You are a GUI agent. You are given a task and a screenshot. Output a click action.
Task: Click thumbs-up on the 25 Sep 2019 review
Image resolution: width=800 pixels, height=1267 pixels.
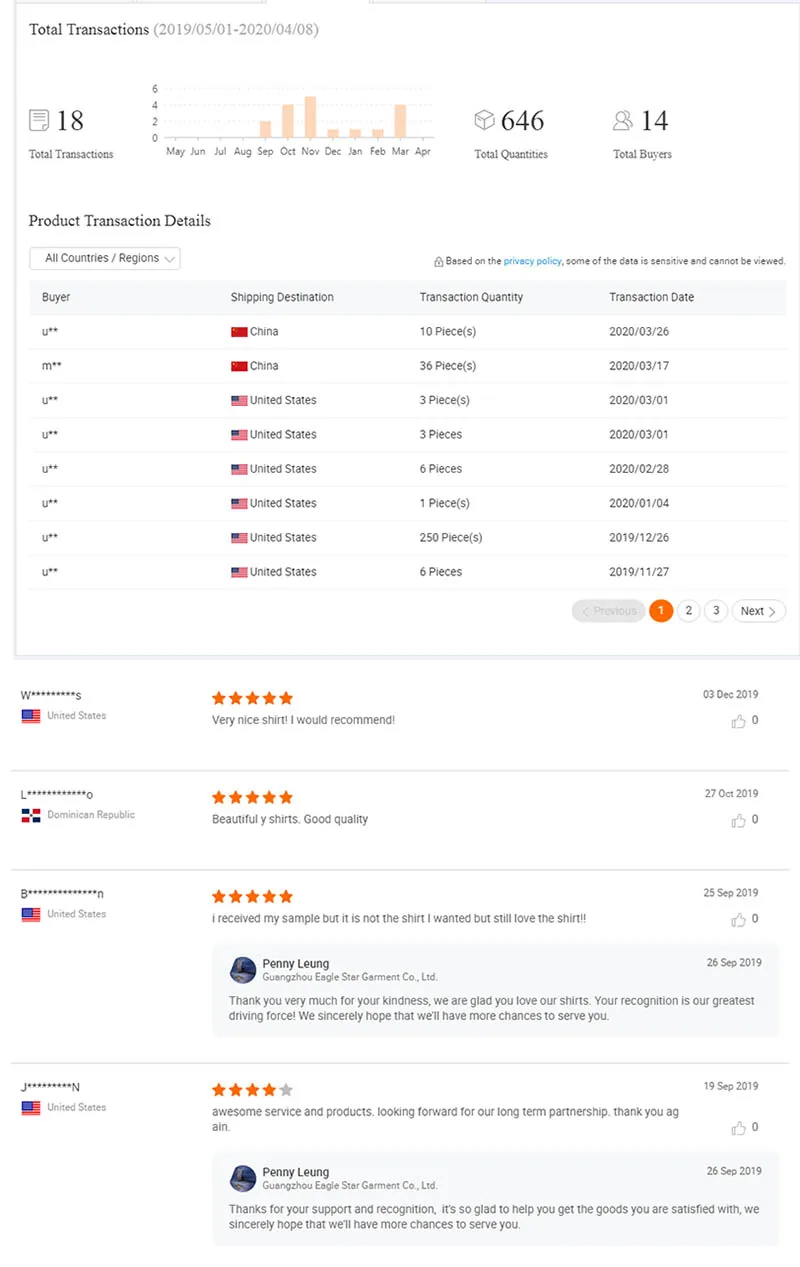pyautogui.click(x=739, y=919)
